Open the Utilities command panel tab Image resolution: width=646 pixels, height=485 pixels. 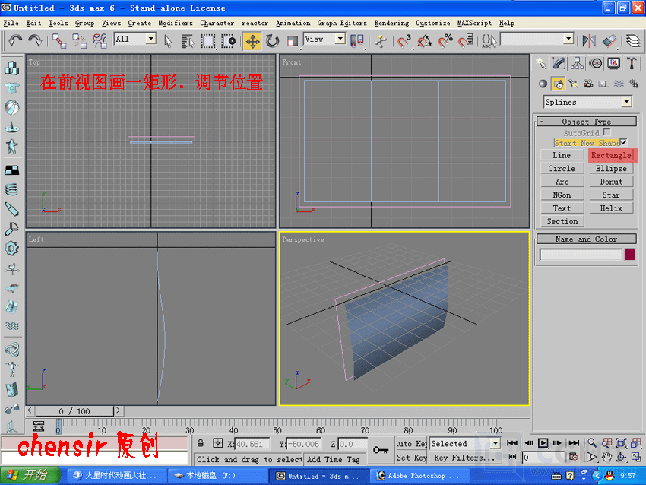click(632, 63)
